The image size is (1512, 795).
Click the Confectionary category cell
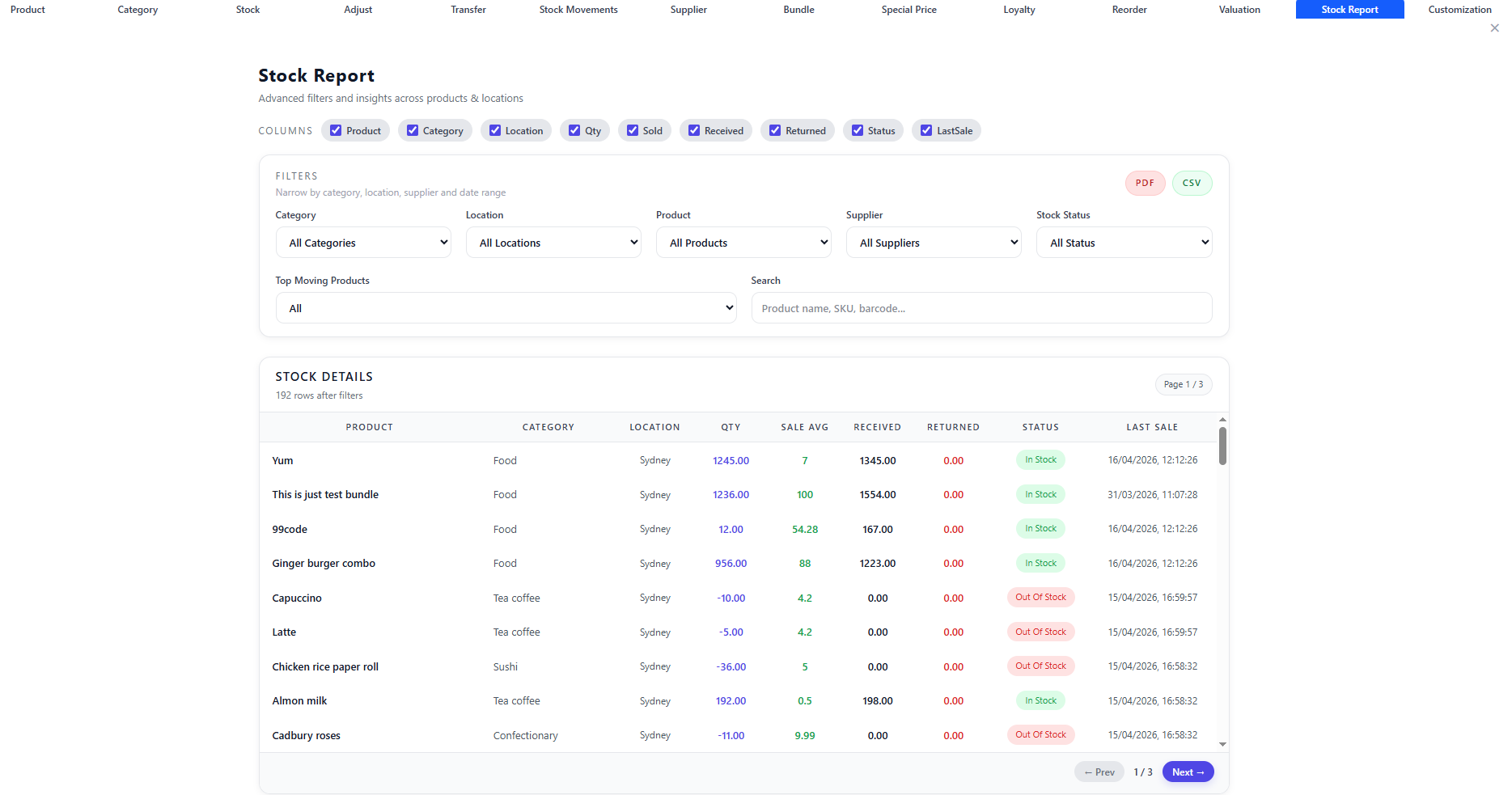point(526,736)
